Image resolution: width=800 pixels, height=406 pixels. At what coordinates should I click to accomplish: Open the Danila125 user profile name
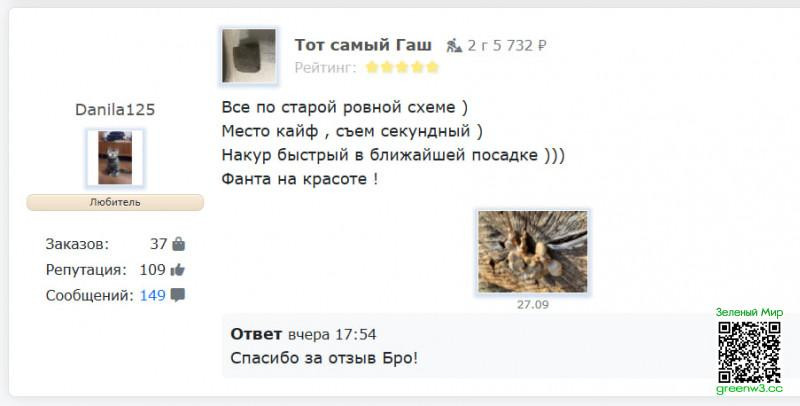pyautogui.click(x=115, y=110)
